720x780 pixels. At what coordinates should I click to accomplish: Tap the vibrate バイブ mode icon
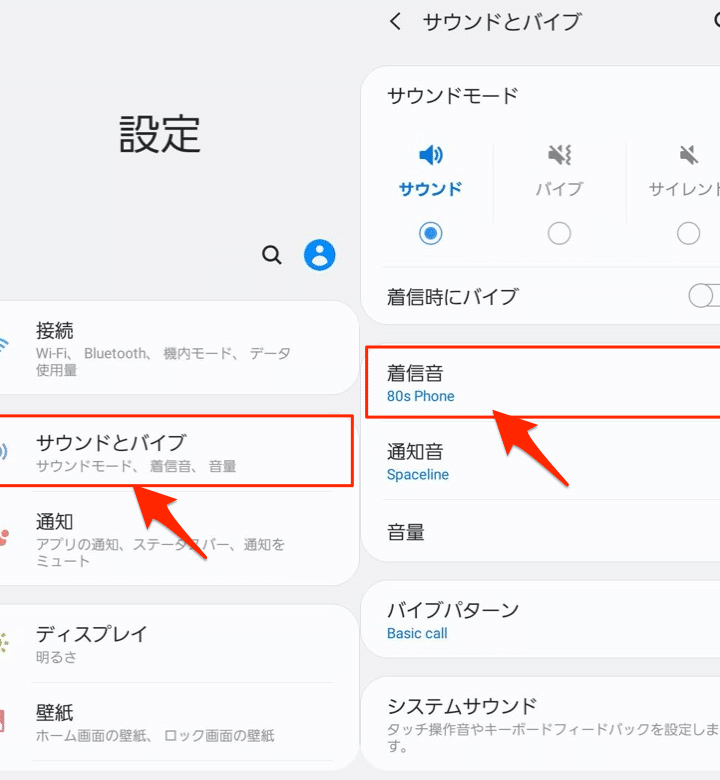pyautogui.click(x=559, y=155)
